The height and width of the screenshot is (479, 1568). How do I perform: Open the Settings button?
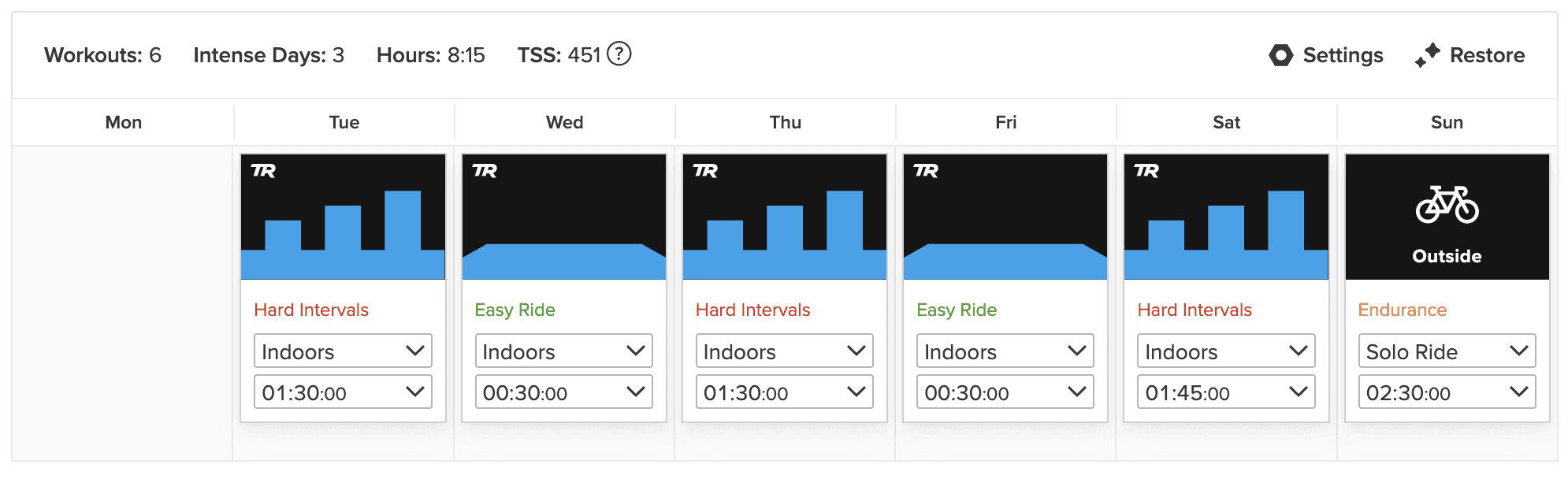click(1327, 55)
